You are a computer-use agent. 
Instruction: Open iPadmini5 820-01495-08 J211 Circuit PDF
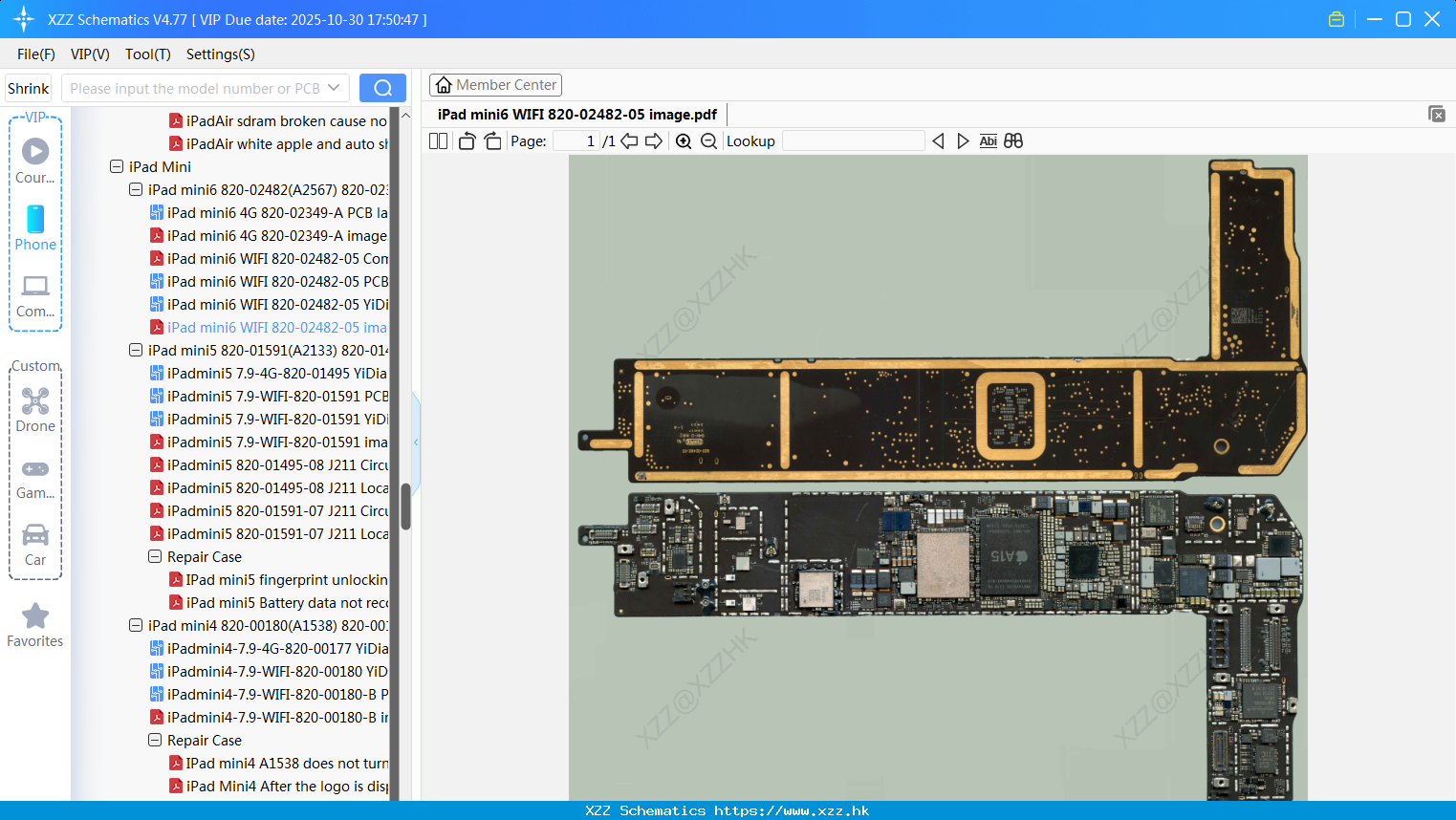[x=269, y=464]
